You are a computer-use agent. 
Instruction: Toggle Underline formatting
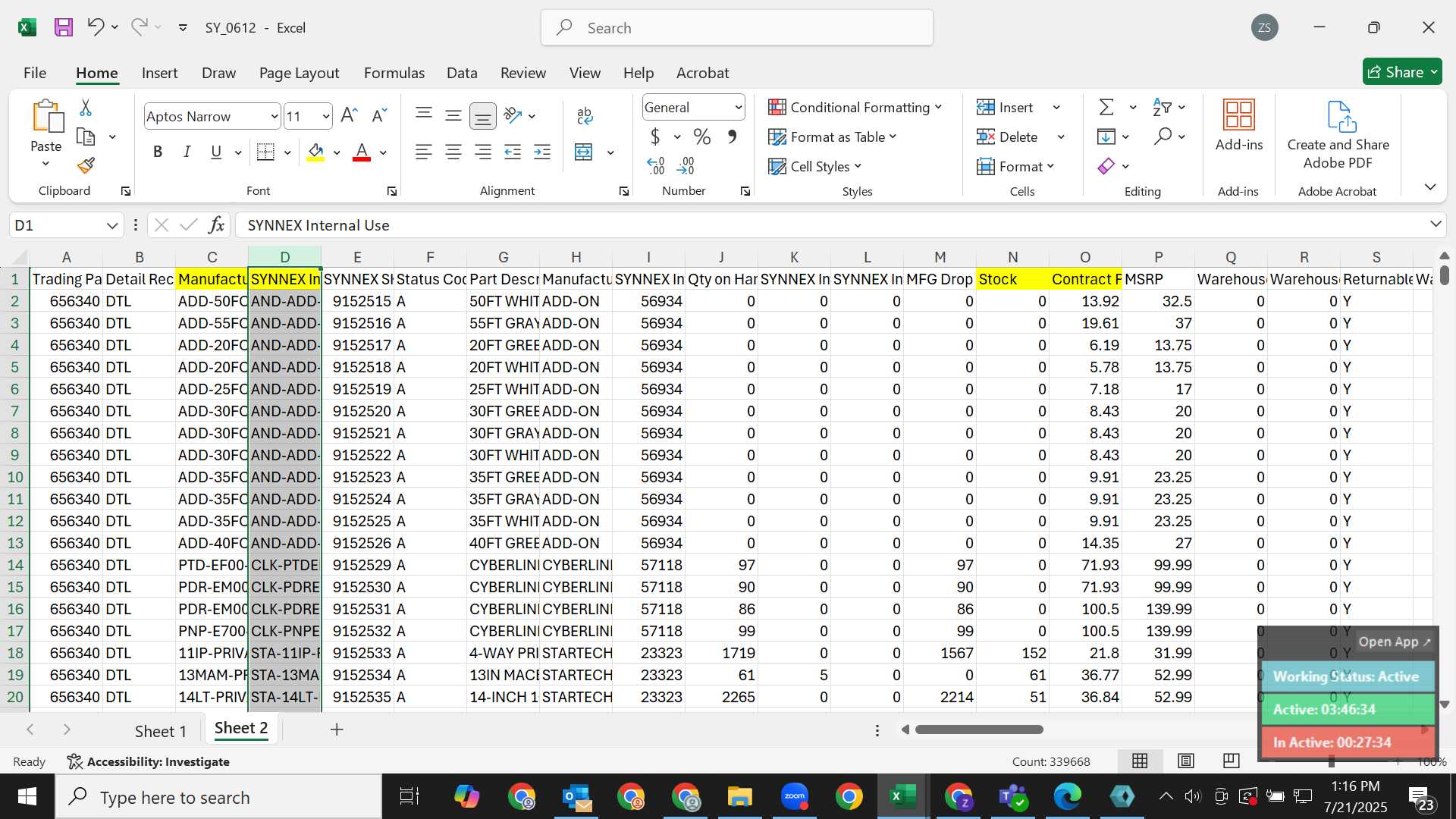click(x=216, y=152)
